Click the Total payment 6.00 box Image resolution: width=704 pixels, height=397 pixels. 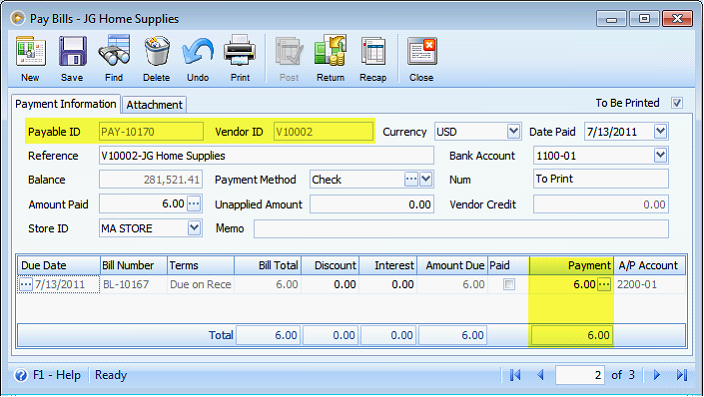pos(572,335)
